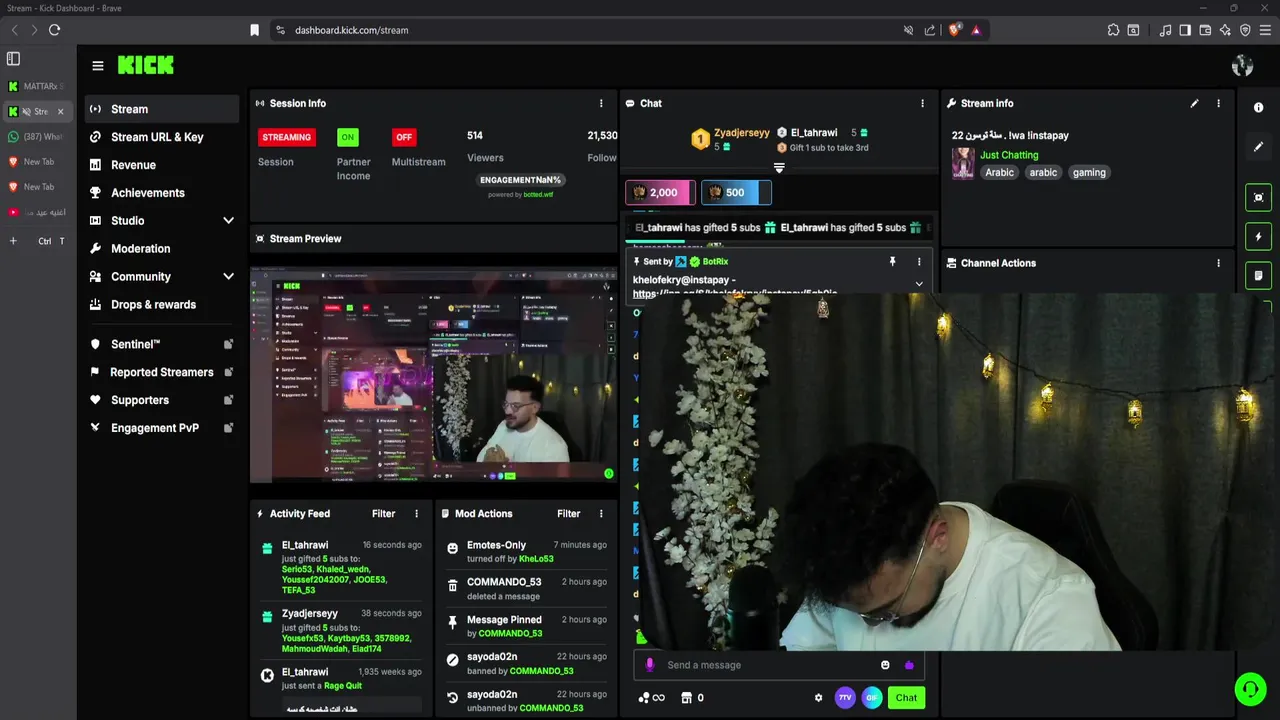The height and width of the screenshot is (720, 1280).
Task: Open Brave Rewards triangle icon
Action: [x=976, y=30]
